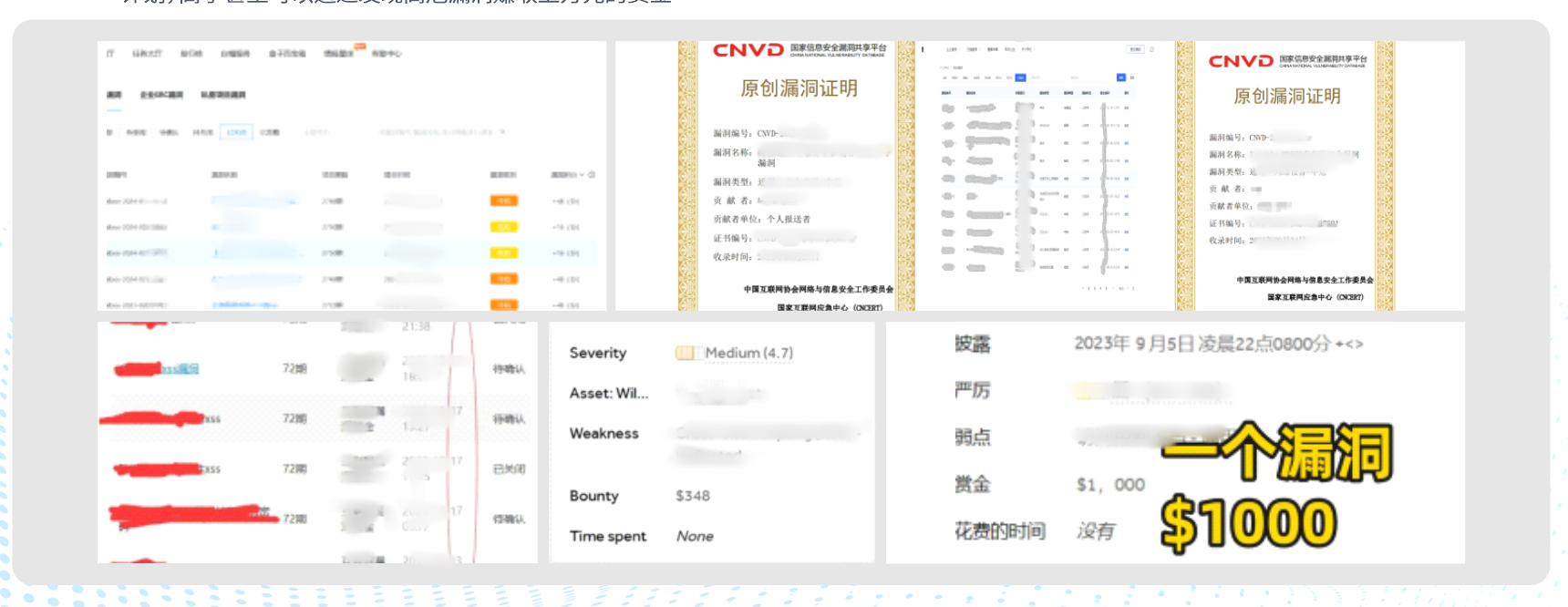Click the 没有 value
Screen dimensions: 1568x607
pos(1095,531)
